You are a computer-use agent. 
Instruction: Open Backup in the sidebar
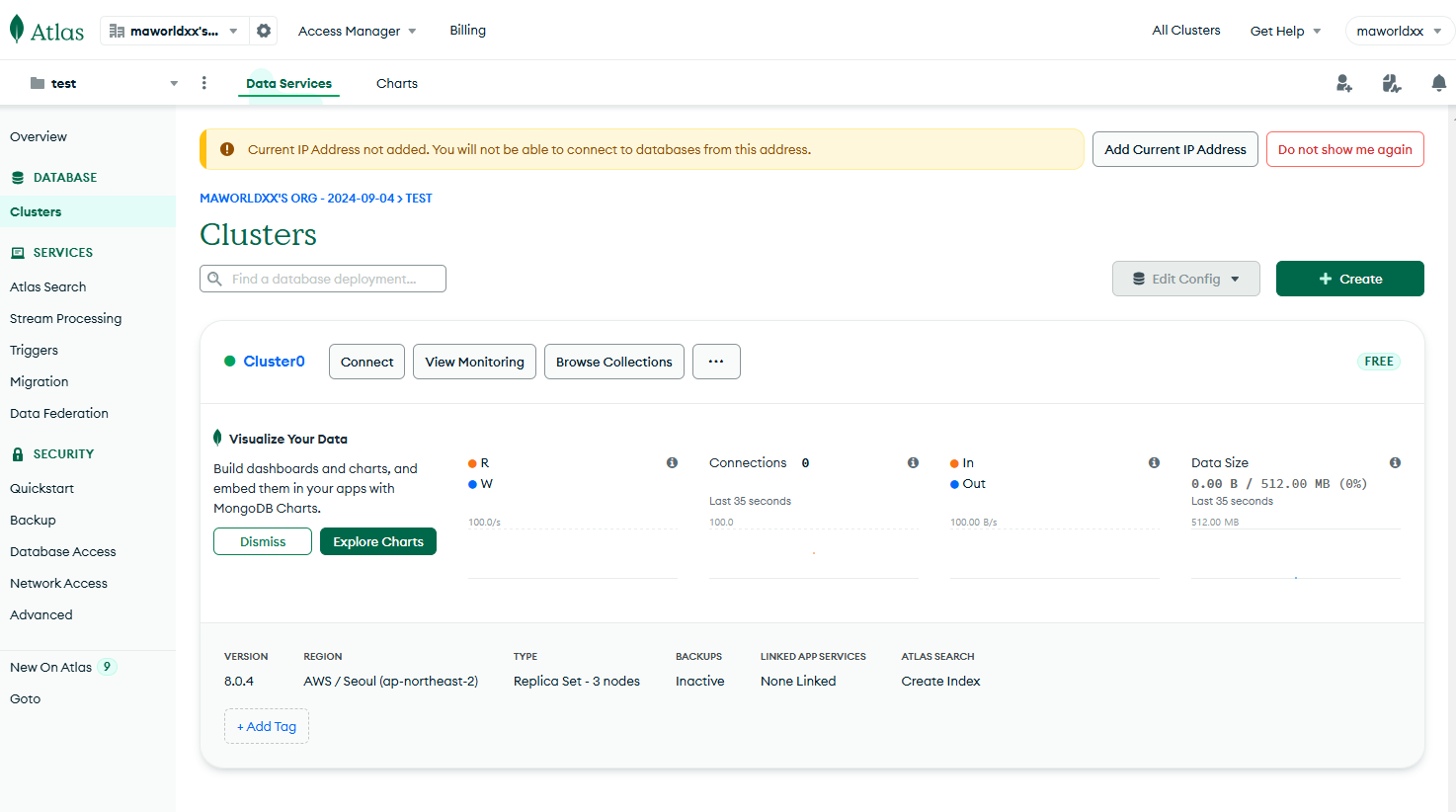(x=34, y=520)
